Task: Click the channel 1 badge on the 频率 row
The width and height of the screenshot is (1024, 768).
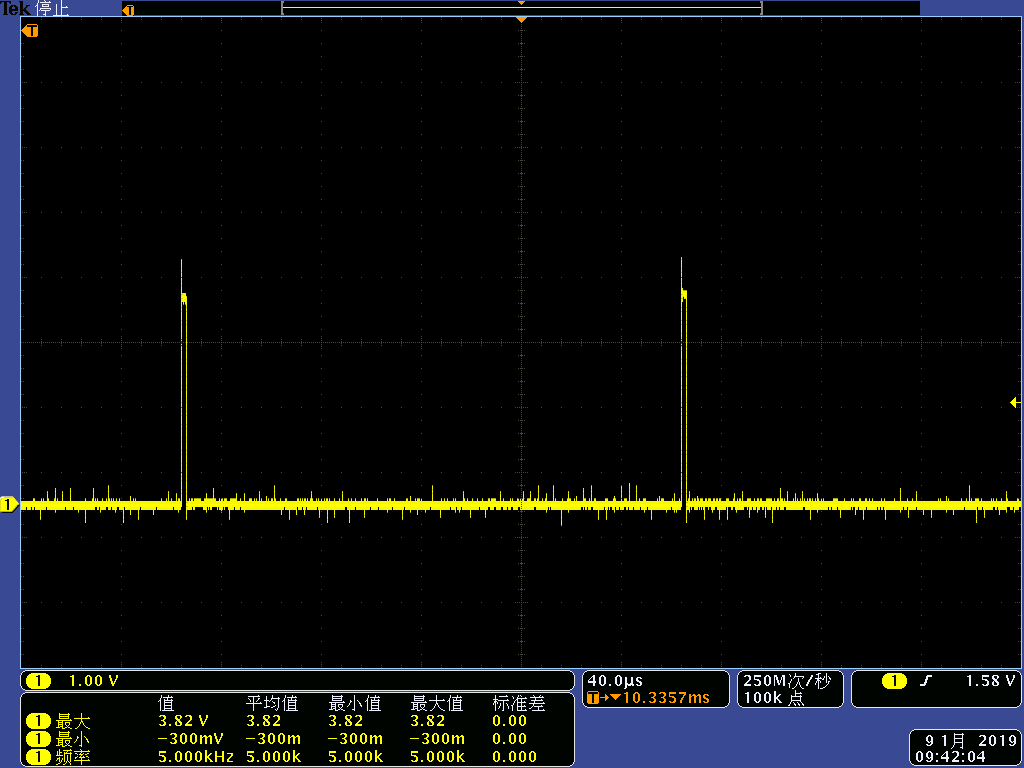Action: click(38, 758)
